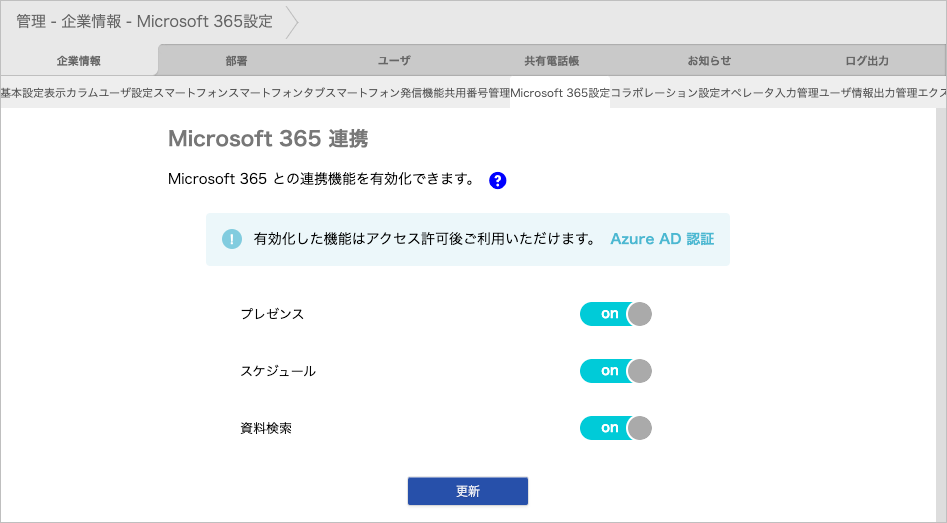Open the 表示カラム sub-tab
Screen dimensions: 947x523
point(72,92)
